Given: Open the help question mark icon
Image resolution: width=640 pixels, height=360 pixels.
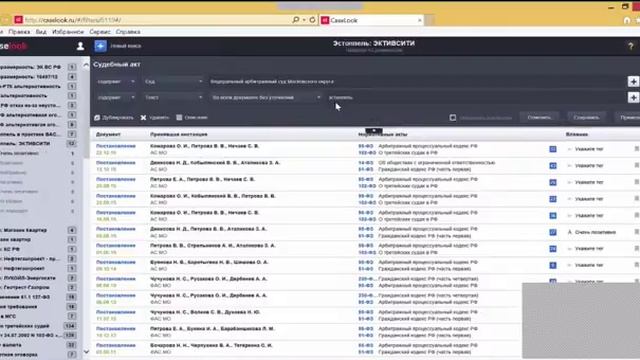Looking at the screenshot, I should tap(630, 46).
